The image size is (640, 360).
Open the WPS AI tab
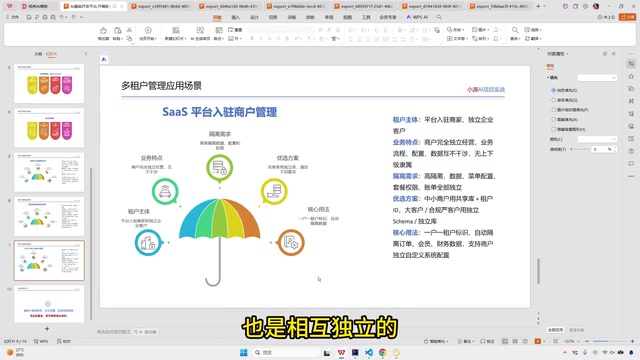point(417,17)
